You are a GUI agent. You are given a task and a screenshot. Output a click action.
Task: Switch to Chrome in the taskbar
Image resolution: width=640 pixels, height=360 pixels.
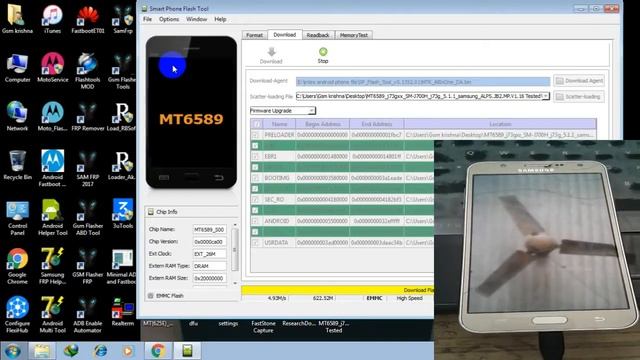click(x=158, y=351)
